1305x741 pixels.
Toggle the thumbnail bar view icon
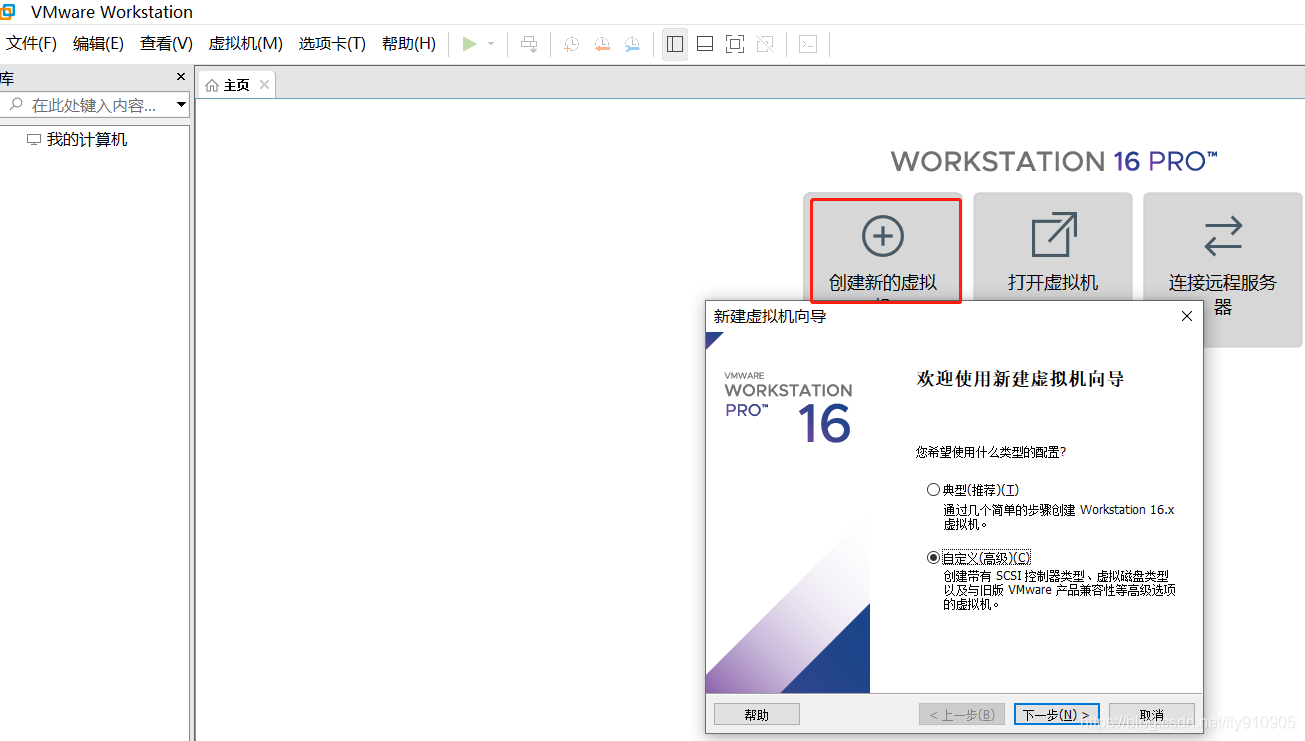(x=705, y=44)
